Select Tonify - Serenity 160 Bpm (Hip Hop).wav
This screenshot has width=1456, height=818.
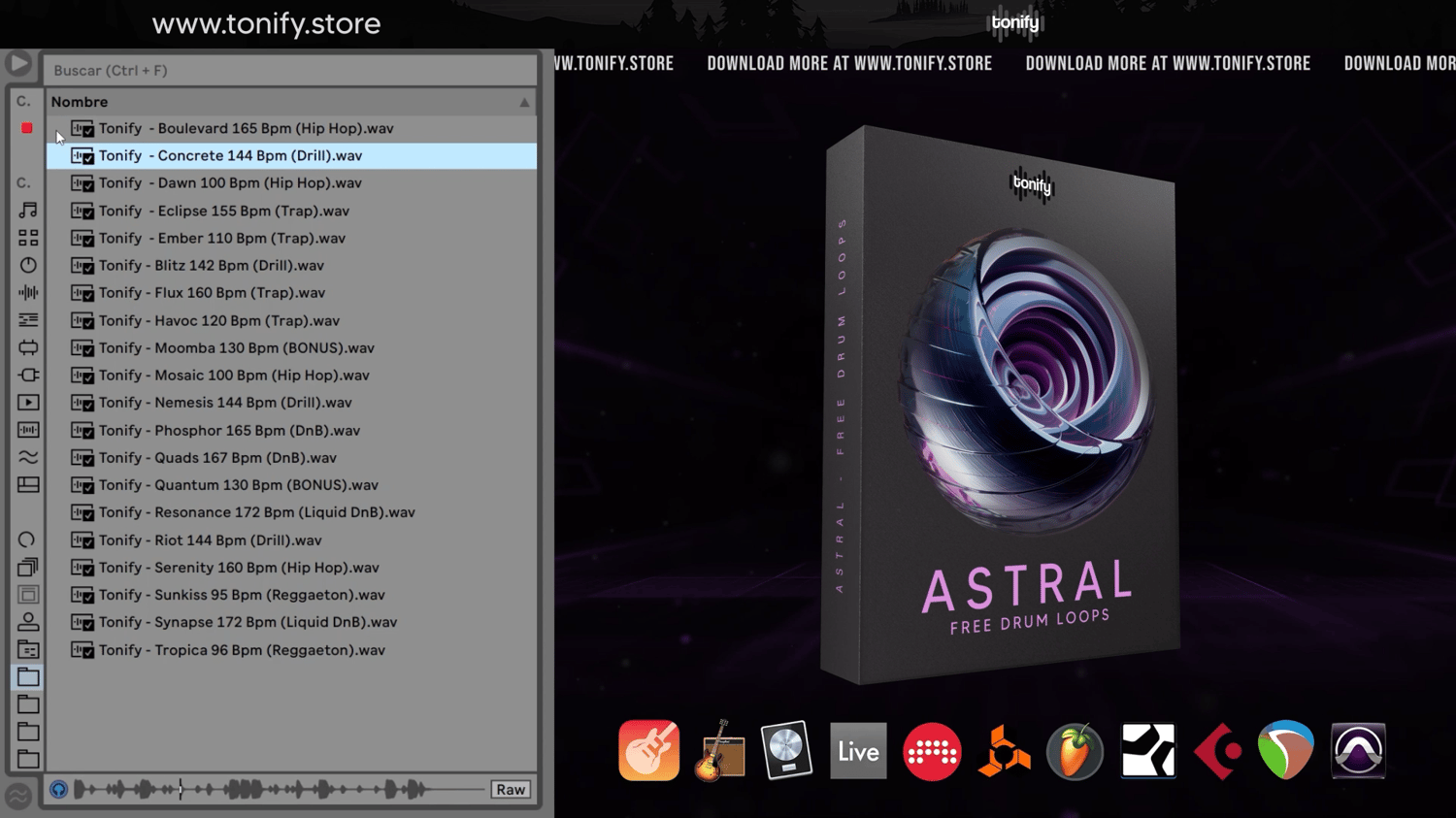click(291, 567)
